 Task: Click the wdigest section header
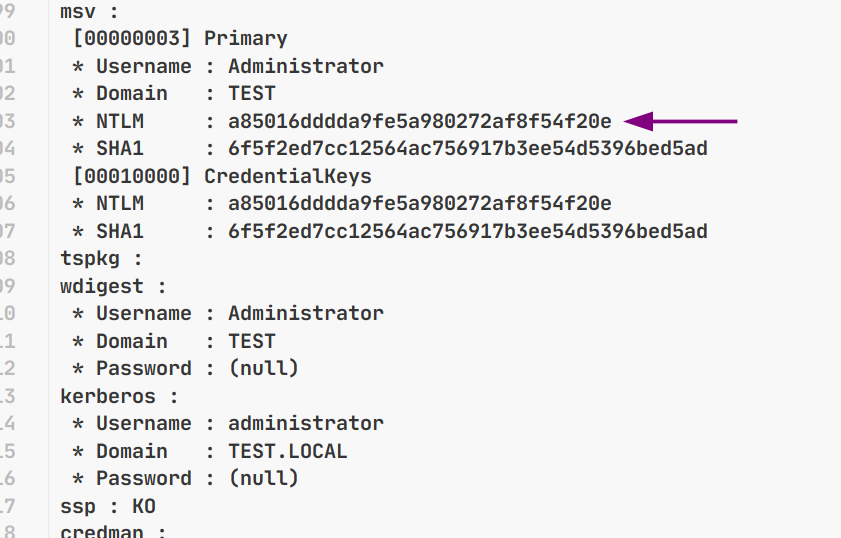113,287
